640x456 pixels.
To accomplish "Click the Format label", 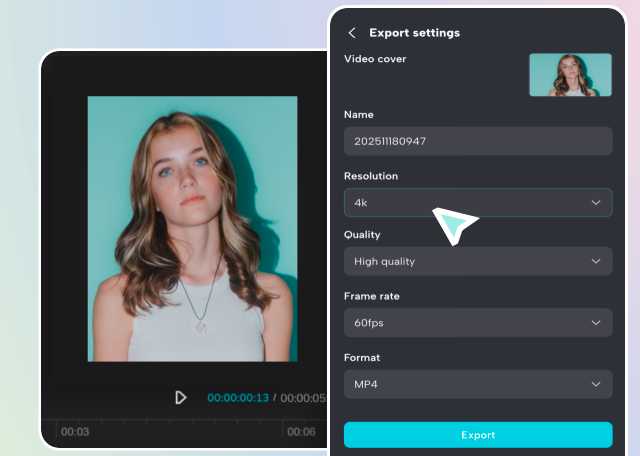I will (362, 358).
